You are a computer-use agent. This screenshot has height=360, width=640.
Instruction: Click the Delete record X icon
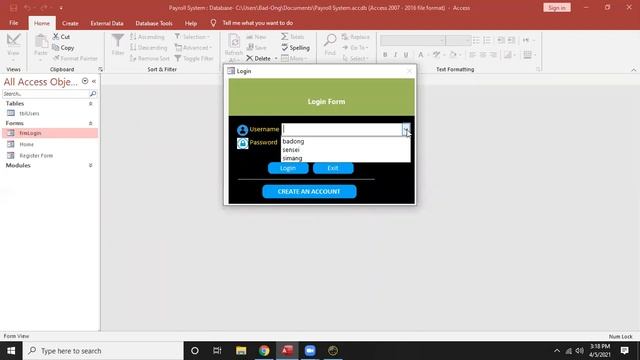pos(249,58)
